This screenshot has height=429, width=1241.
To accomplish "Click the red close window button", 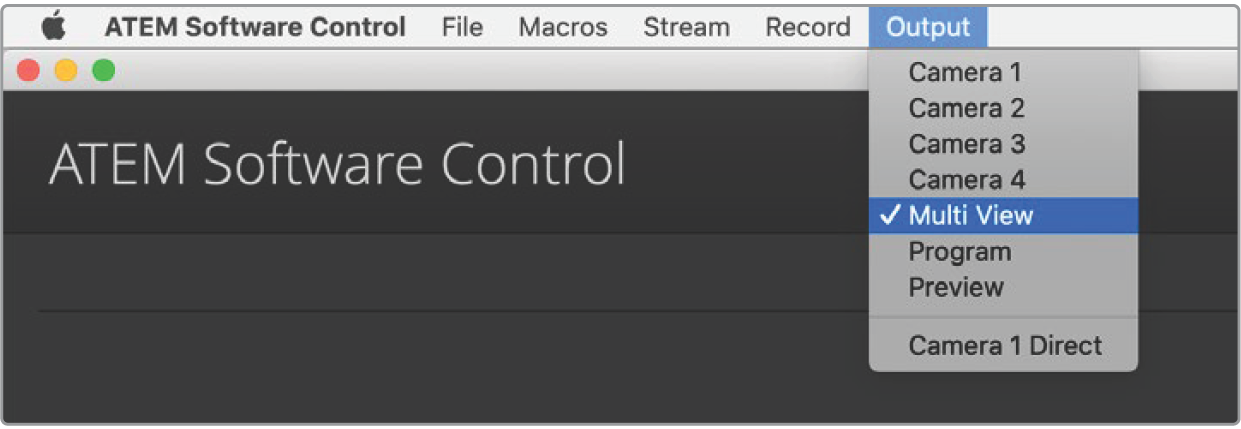I will point(29,71).
